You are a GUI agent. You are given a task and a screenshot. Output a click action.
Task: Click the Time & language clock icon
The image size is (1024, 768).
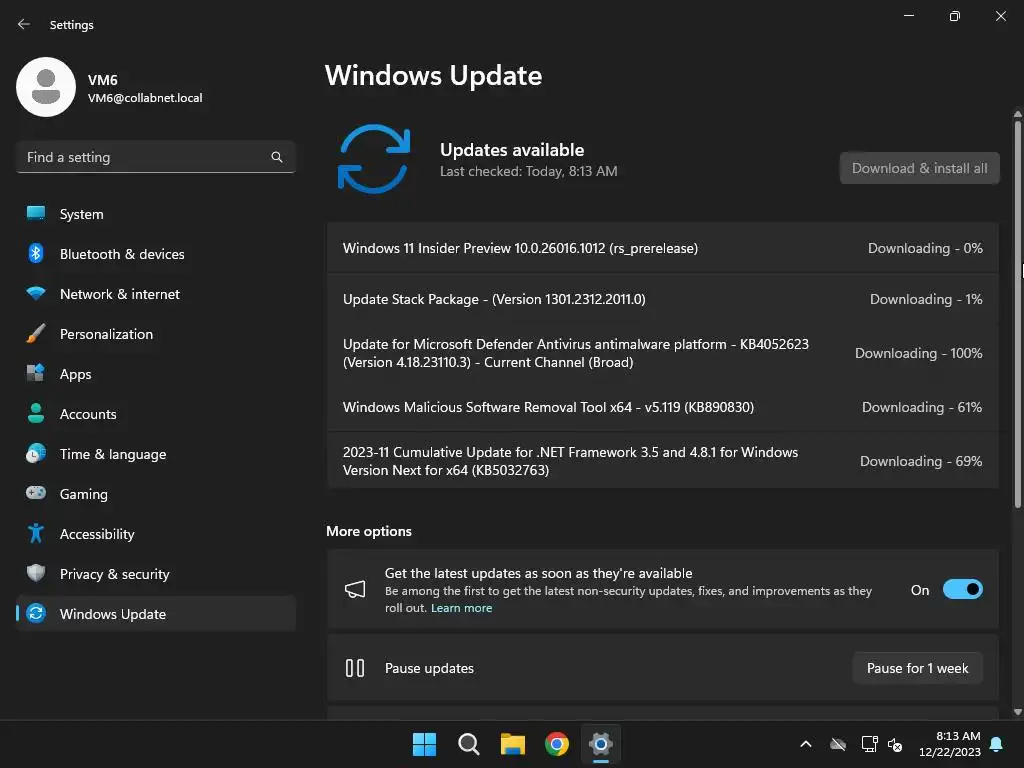(x=36, y=453)
